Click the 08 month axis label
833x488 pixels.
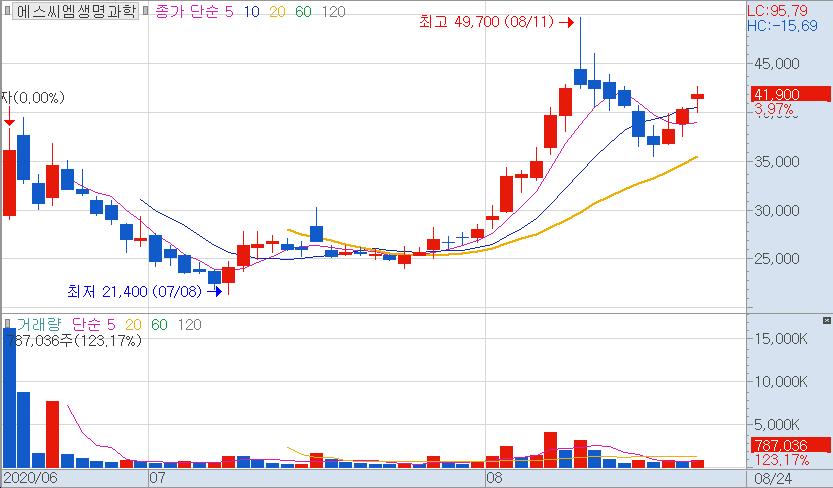coord(494,477)
